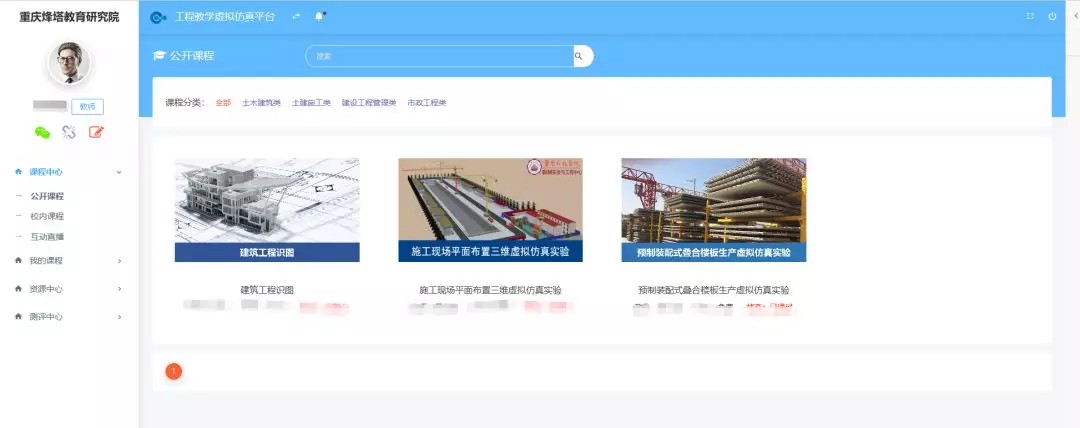1080x428 pixels.
Task: Filter courses by 土建施工类
Action: (311, 103)
